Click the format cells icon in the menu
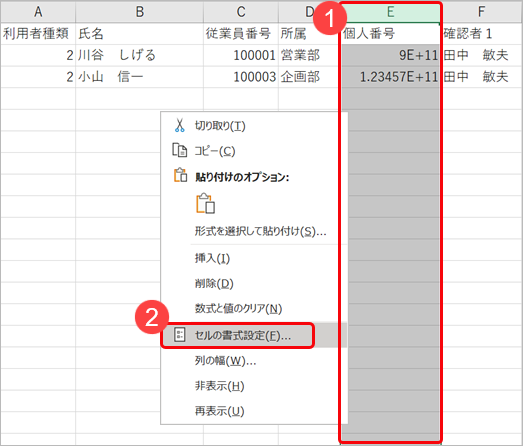Viewport: 523px width, 446px height. (x=180, y=335)
